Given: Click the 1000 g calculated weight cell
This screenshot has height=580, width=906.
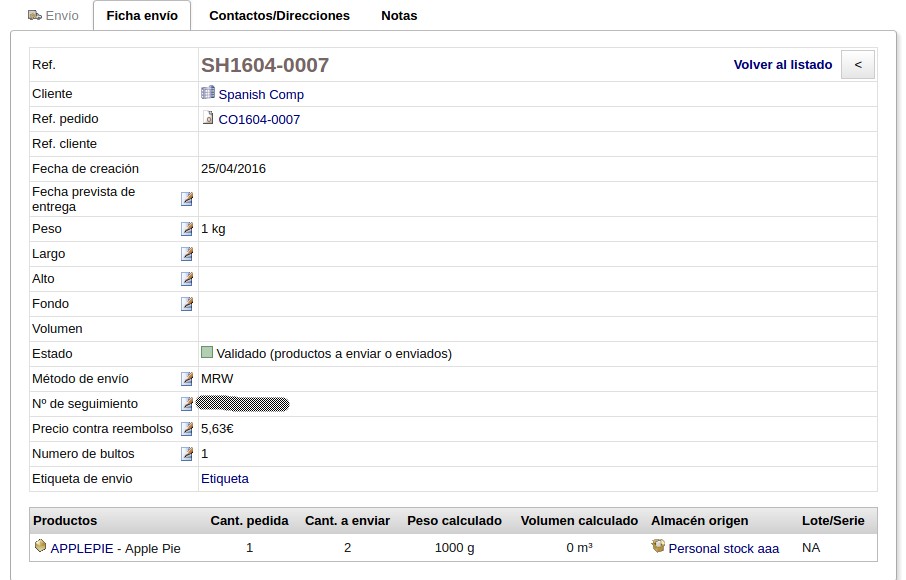Looking at the screenshot, I should click(x=455, y=548).
